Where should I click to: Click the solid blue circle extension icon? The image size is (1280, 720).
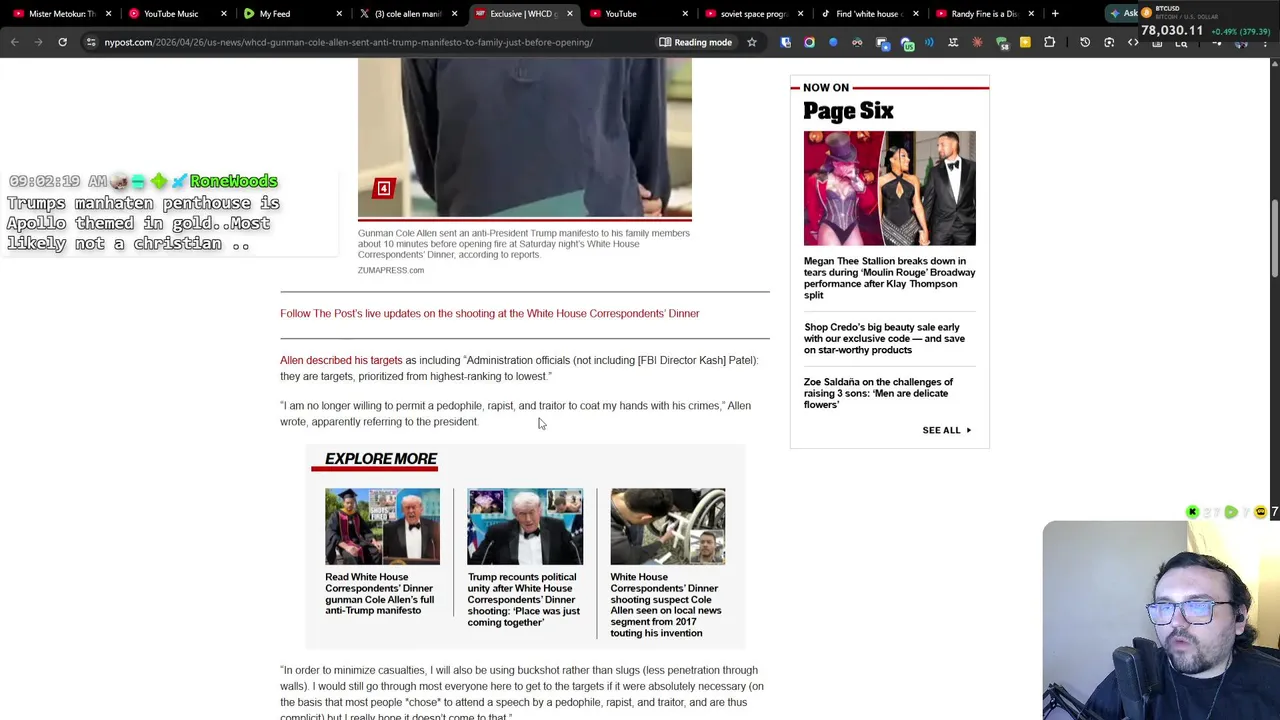(x=833, y=42)
